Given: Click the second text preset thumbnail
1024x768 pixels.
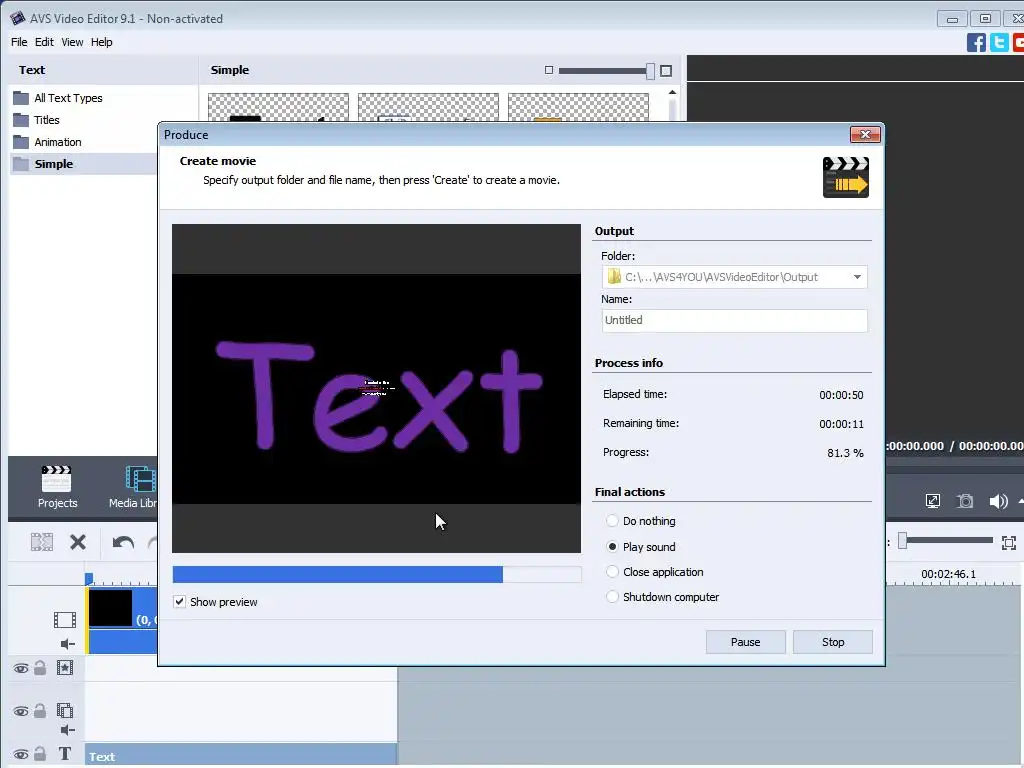Looking at the screenshot, I should point(428,107).
